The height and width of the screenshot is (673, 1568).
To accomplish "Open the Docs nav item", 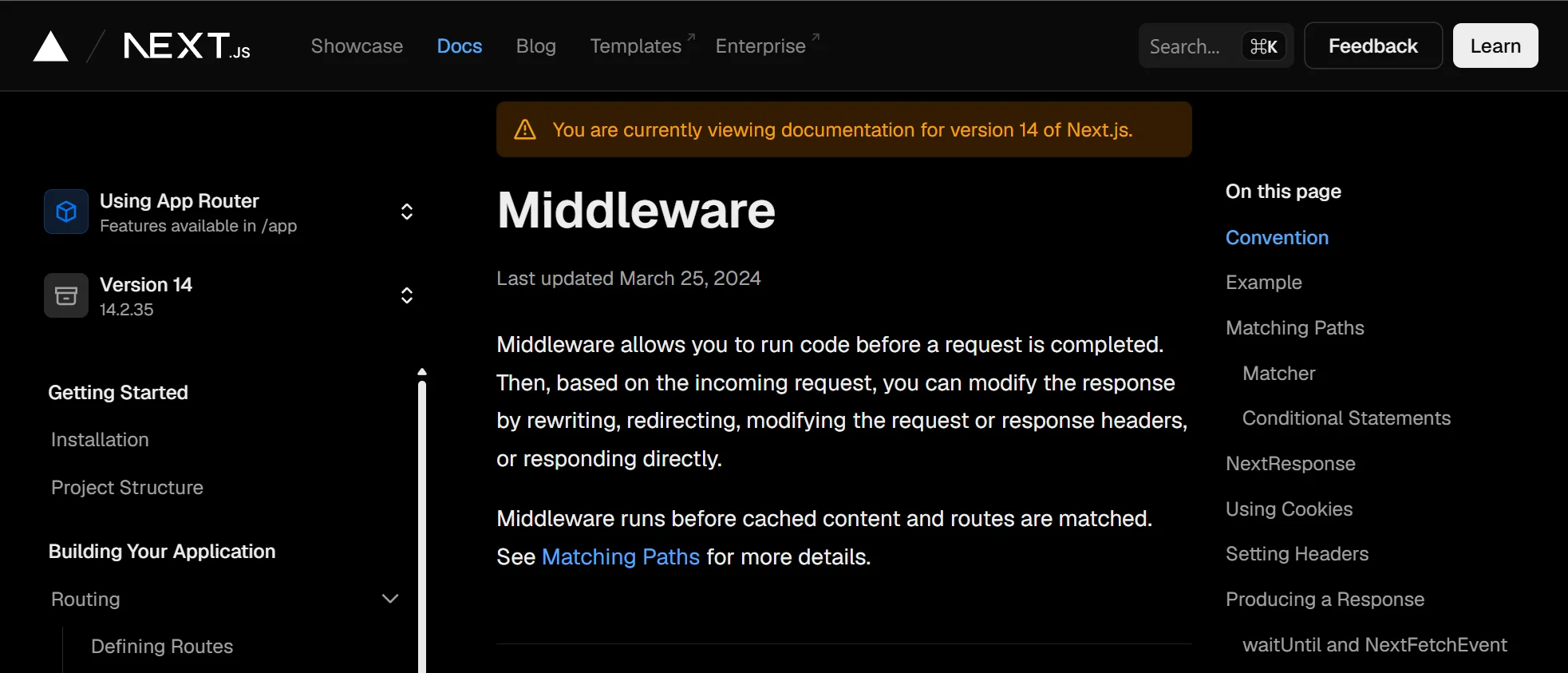I will tap(460, 46).
